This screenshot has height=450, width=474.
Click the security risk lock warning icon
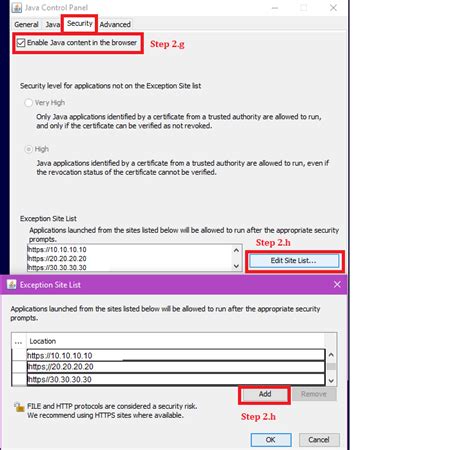coord(19,407)
